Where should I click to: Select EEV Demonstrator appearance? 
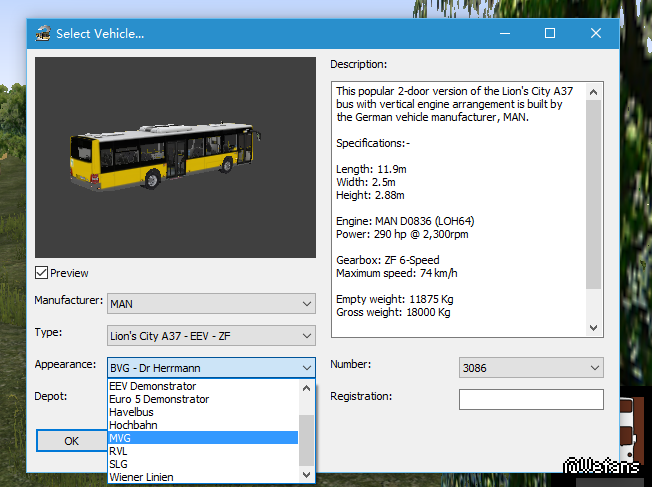point(152,386)
